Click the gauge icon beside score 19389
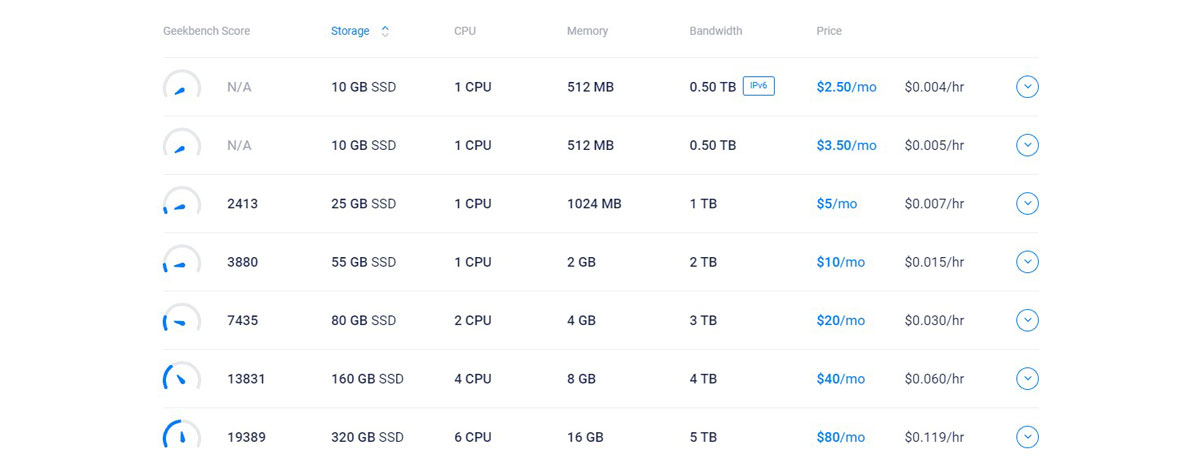 tap(182, 435)
